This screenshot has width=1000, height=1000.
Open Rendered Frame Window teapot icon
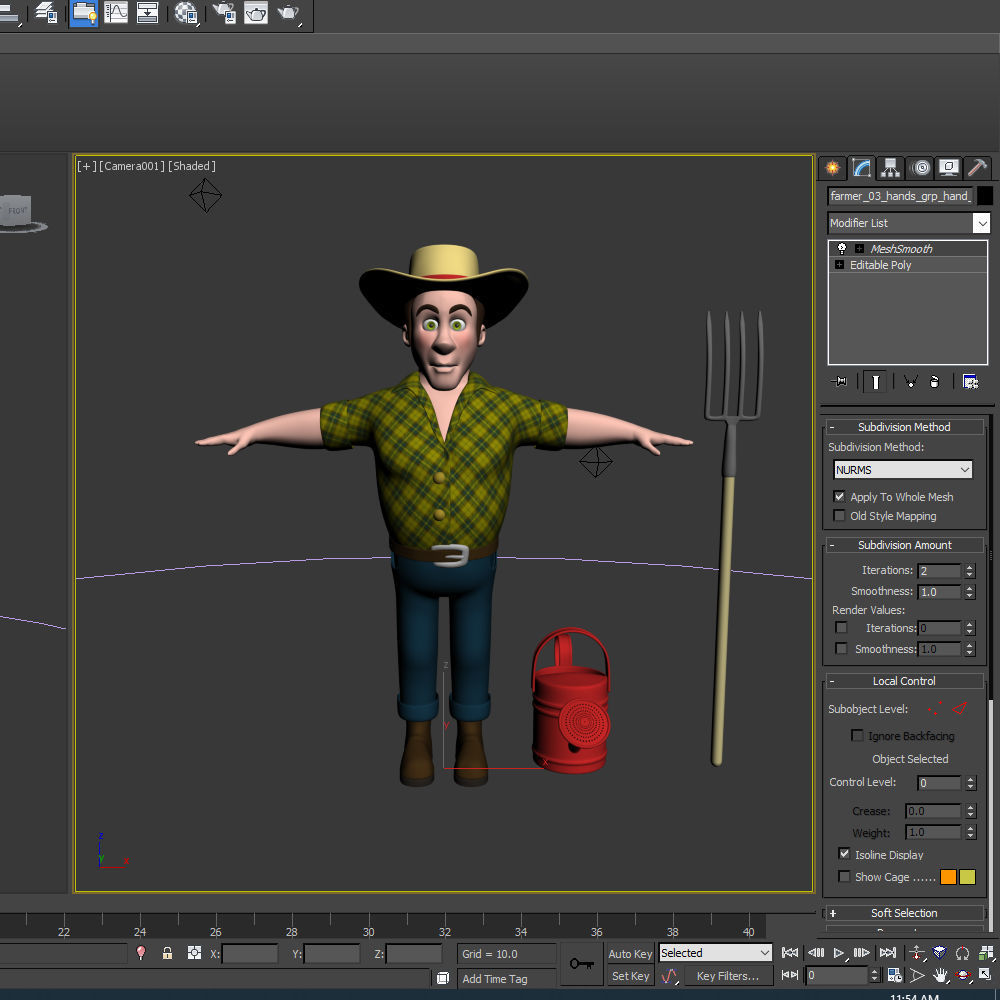pyautogui.click(x=256, y=13)
